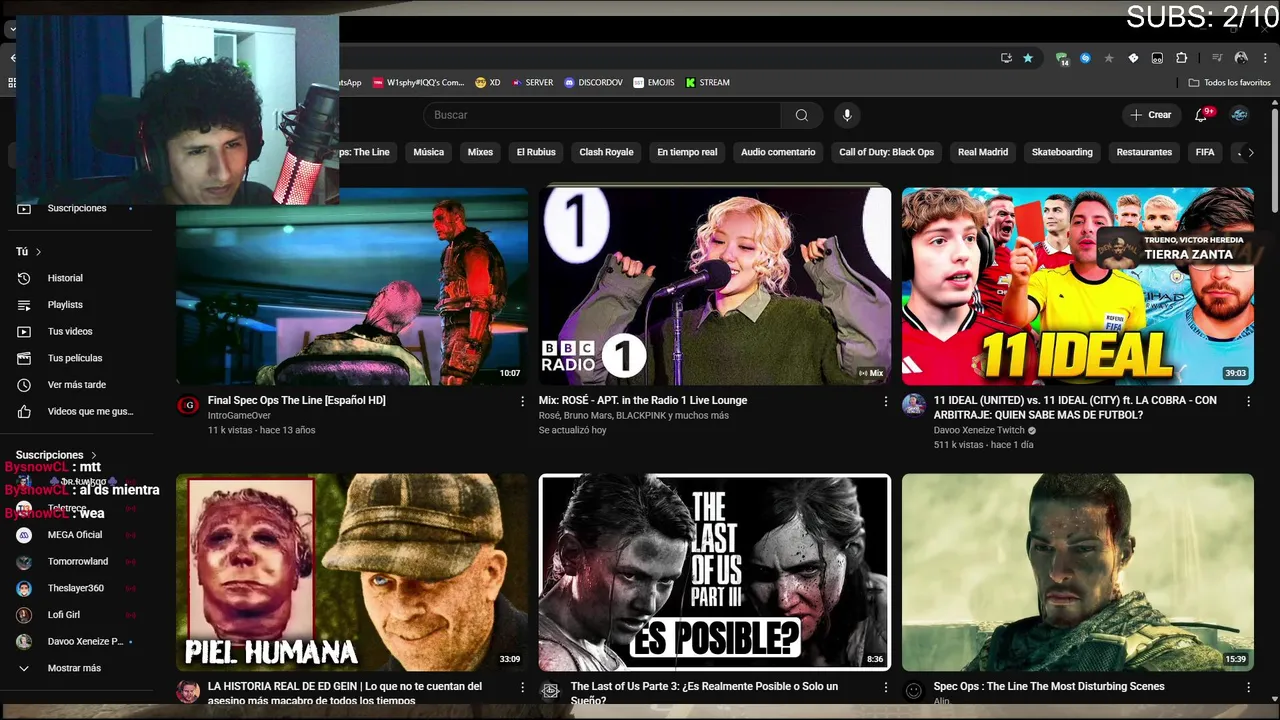
Task: Play the 11 IDEAL thumbnail
Action: [x=1077, y=286]
